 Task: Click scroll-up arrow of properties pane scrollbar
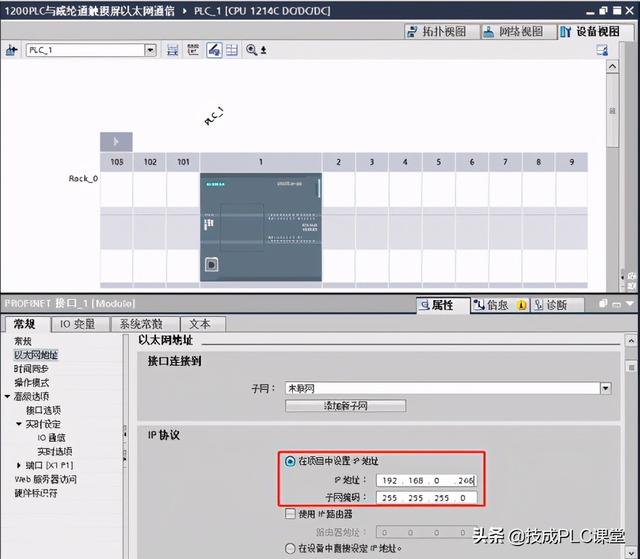pos(631,340)
